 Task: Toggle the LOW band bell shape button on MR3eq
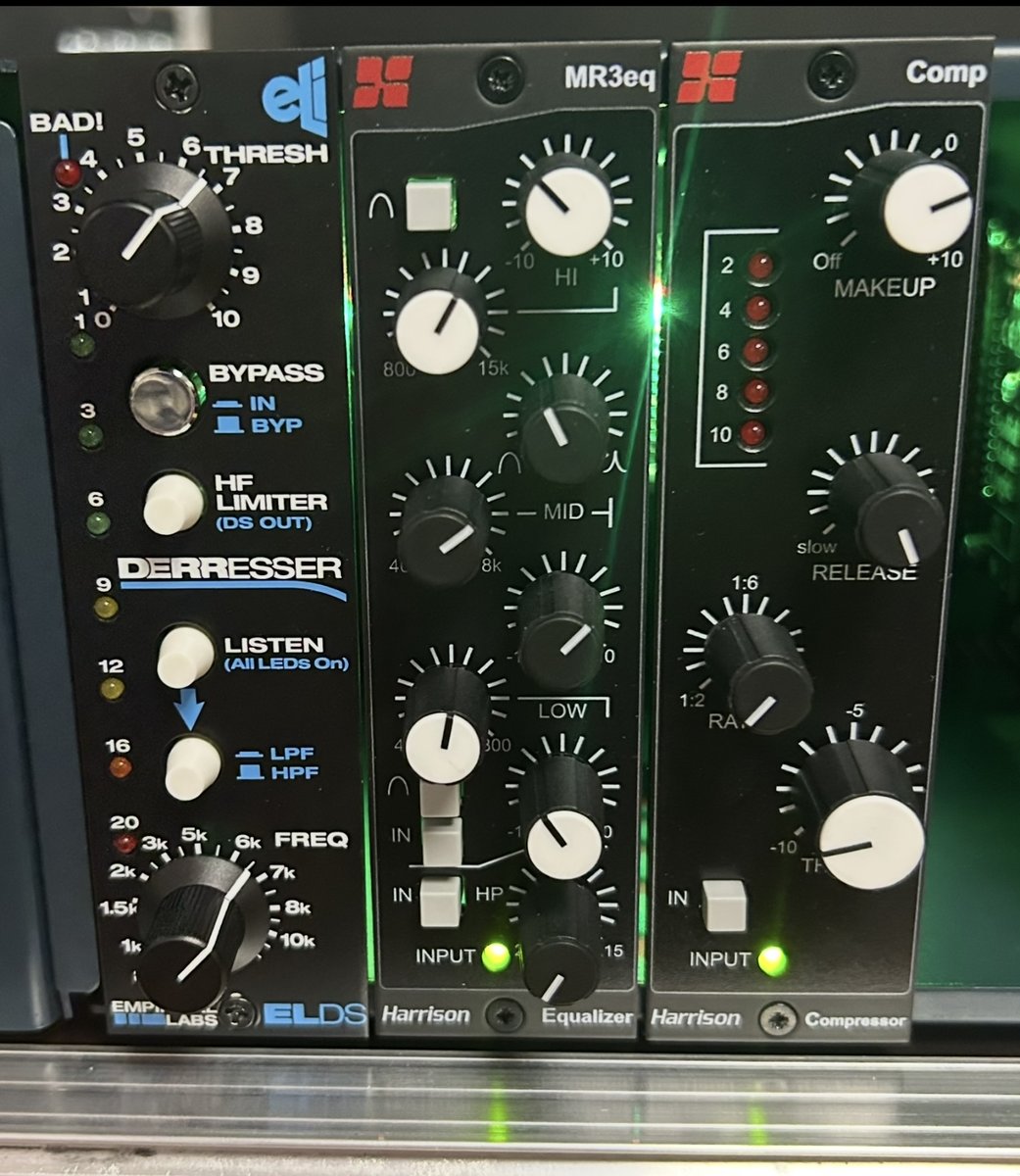(438, 800)
